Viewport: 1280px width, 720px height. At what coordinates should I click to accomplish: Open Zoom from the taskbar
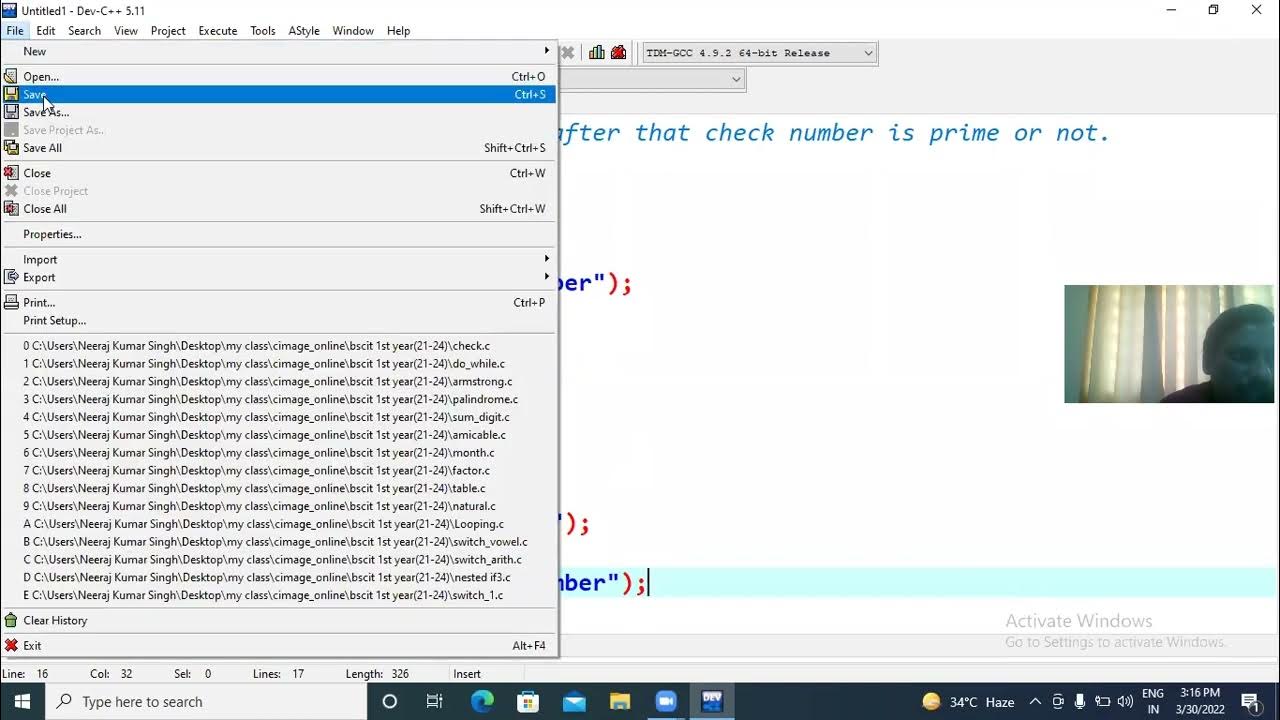[666, 702]
